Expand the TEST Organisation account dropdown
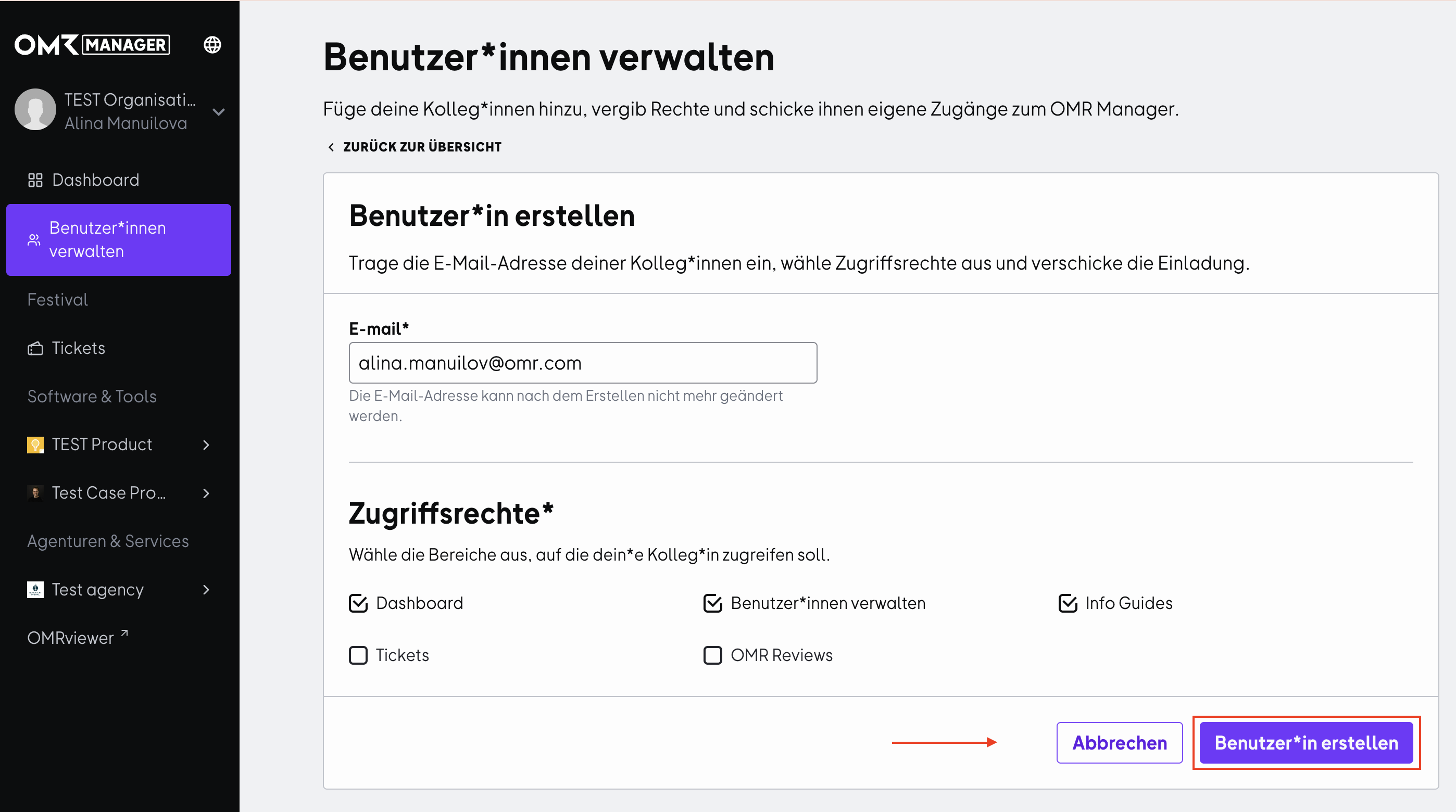Viewport: 1456px width, 812px height. [x=219, y=112]
